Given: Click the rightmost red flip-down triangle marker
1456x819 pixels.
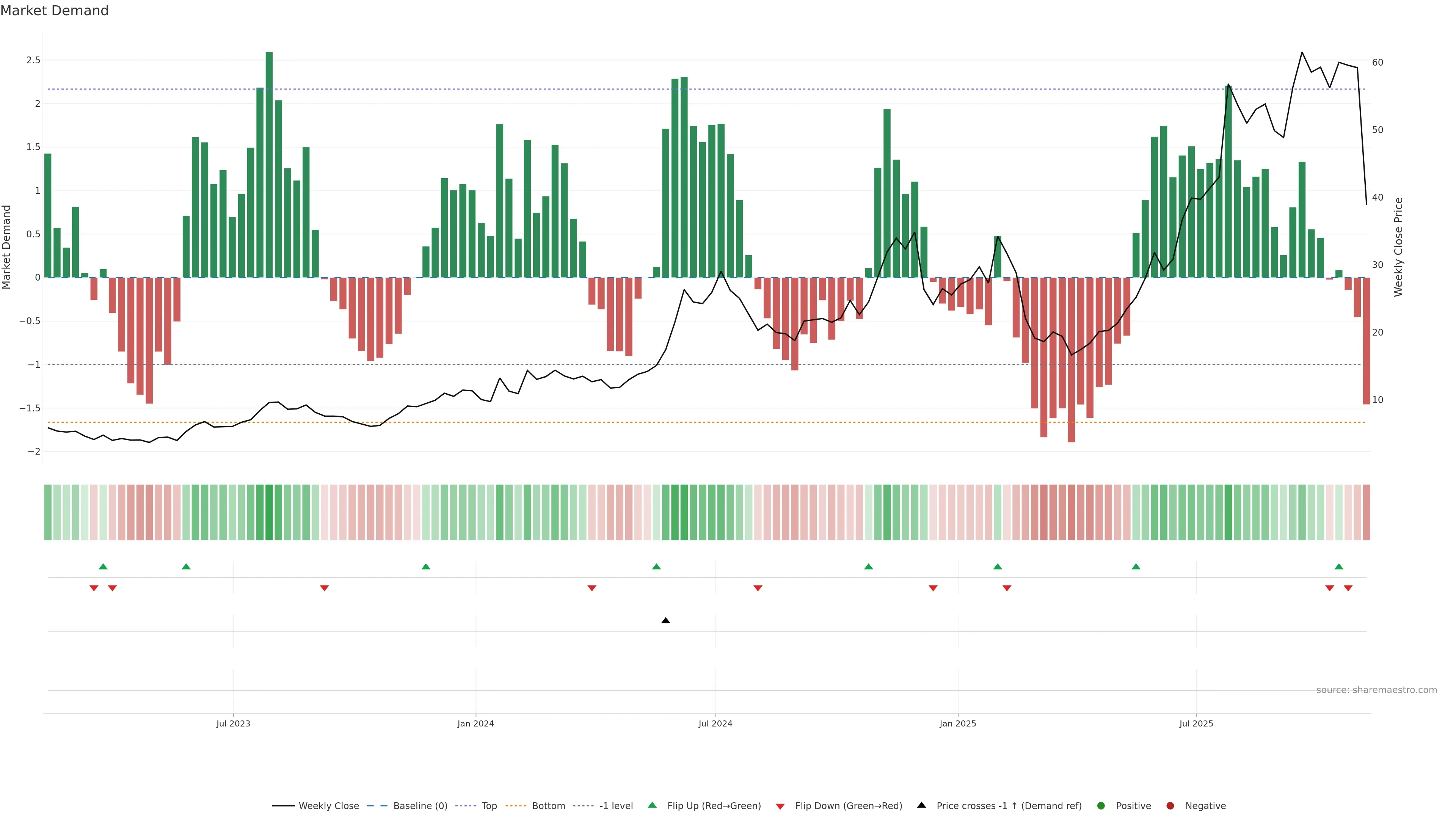Looking at the screenshot, I should point(1348,588).
